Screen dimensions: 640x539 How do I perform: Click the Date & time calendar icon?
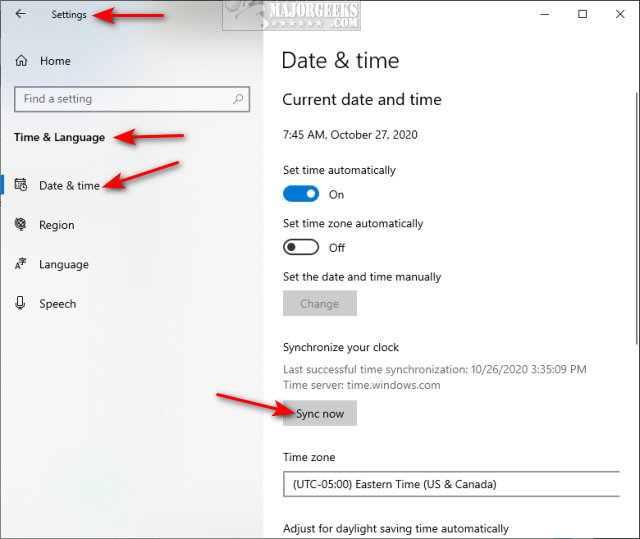tap(21, 185)
